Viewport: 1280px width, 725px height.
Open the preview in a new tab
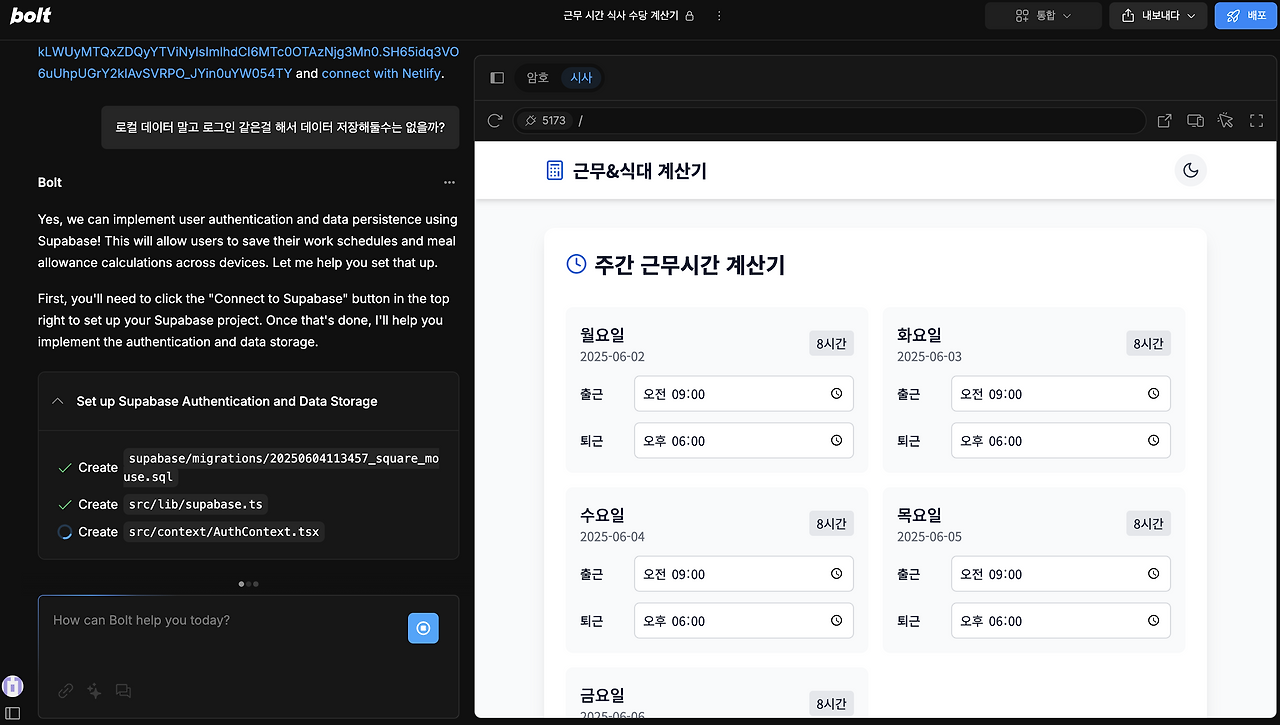pos(1164,120)
